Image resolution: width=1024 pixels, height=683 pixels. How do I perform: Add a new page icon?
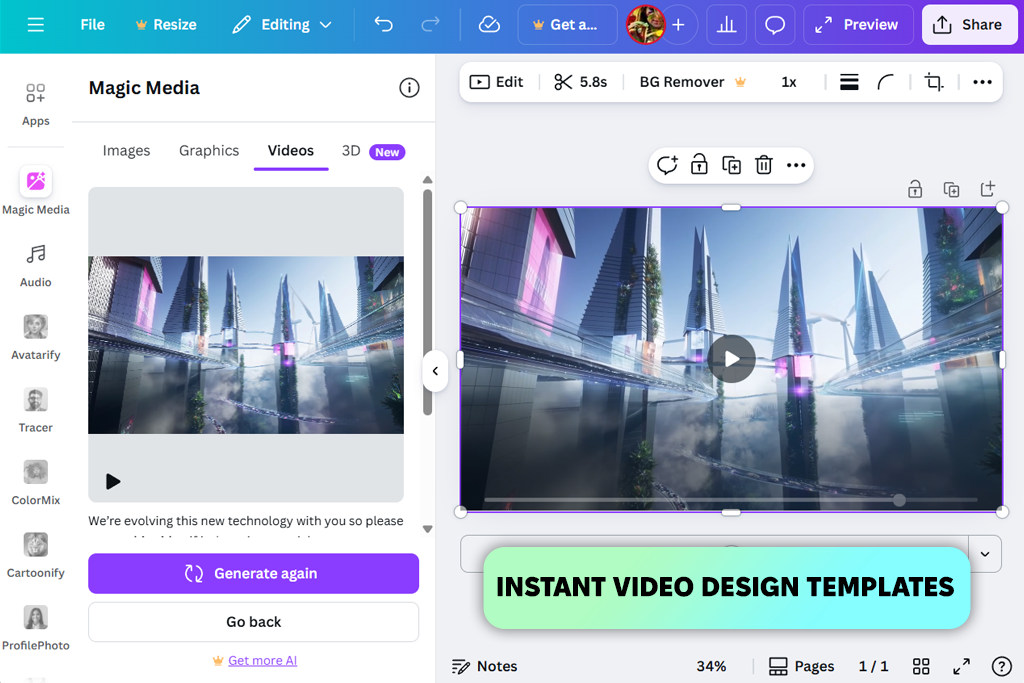tap(987, 189)
